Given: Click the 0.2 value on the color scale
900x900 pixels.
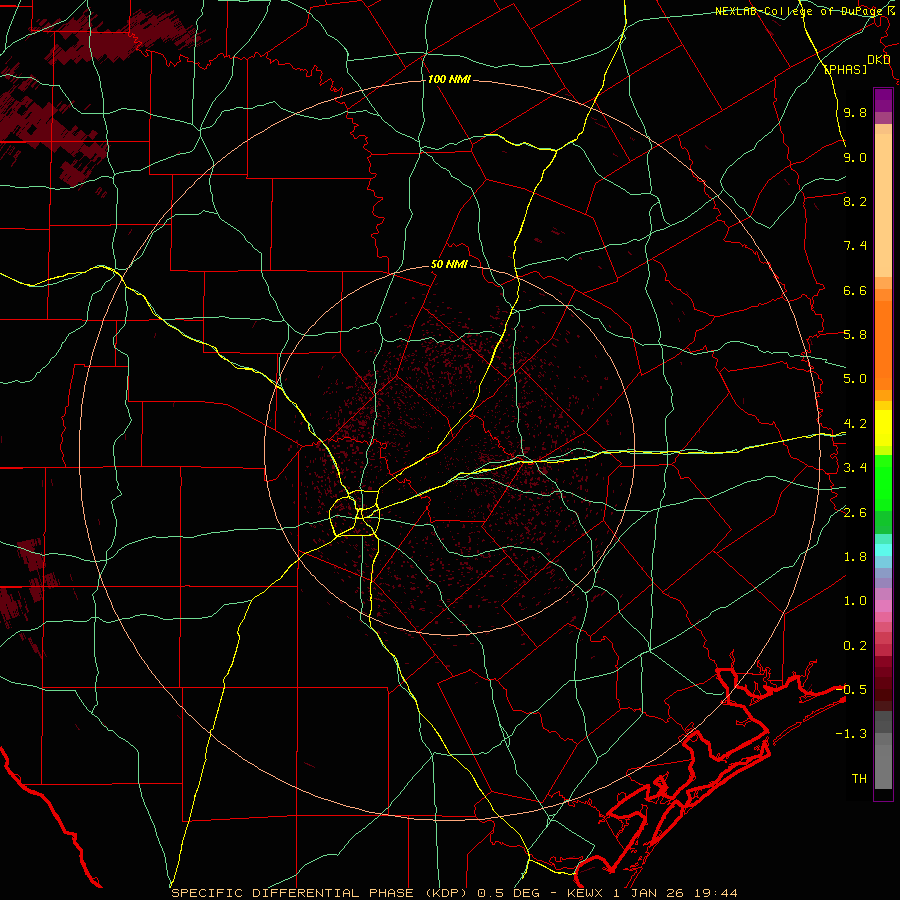Looking at the screenshot, I should pyautogui.click(x=855, y=645).
